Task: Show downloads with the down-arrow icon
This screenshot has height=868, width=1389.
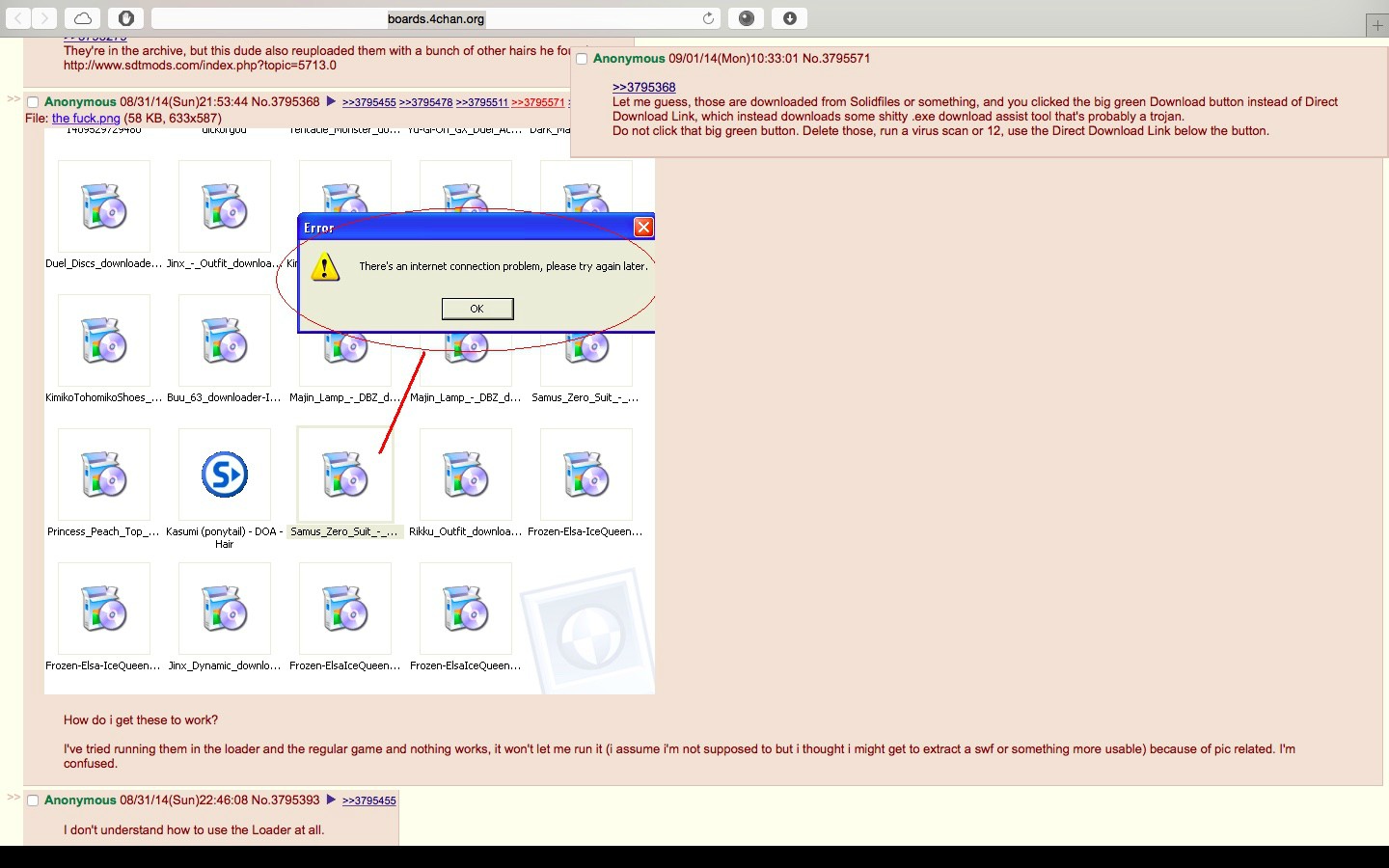Action: 789,18
